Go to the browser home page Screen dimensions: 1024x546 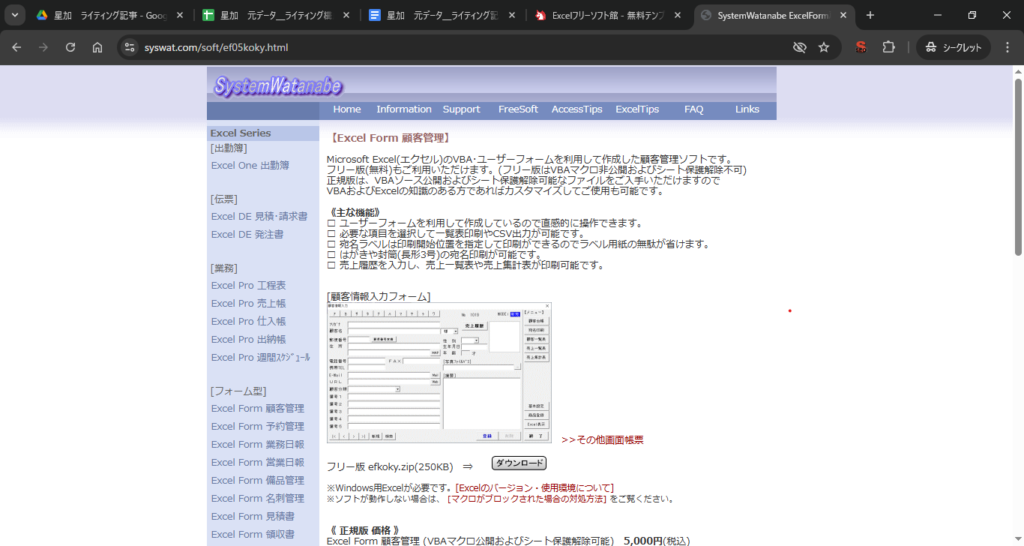97,47
